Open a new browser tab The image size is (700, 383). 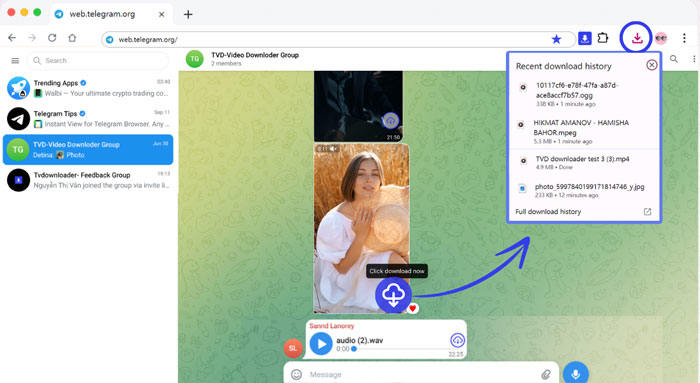188,14
